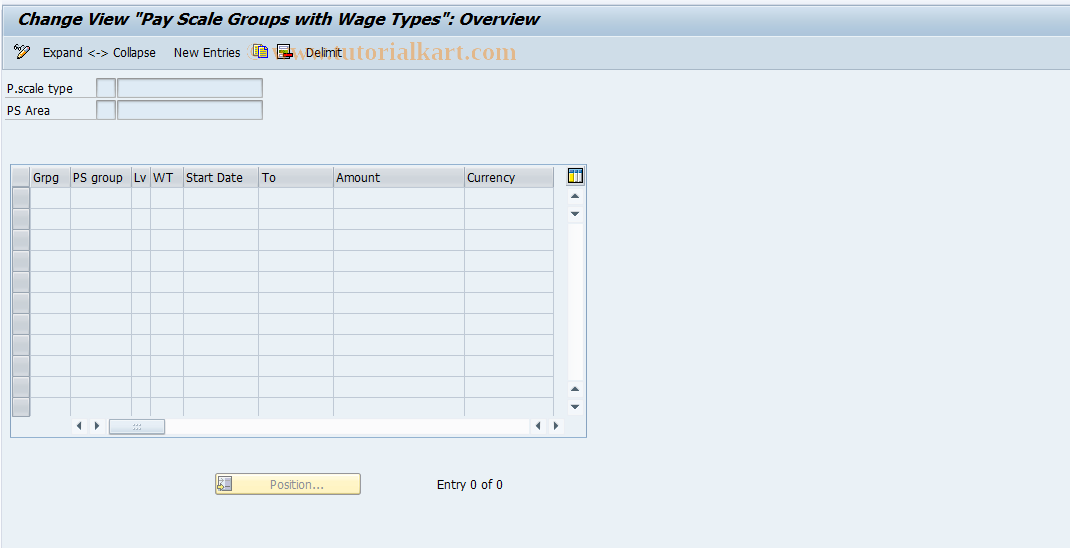The image size is (1070, 548).
Task: Open table settings icon beside Currency column
Action: (575, 176)
